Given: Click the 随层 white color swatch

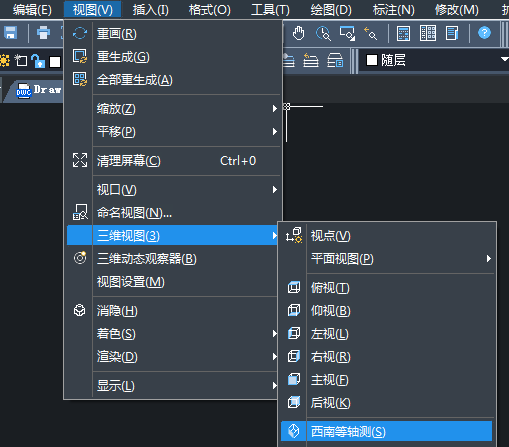Looking at the screenshot, I should [x=372, y=60].
